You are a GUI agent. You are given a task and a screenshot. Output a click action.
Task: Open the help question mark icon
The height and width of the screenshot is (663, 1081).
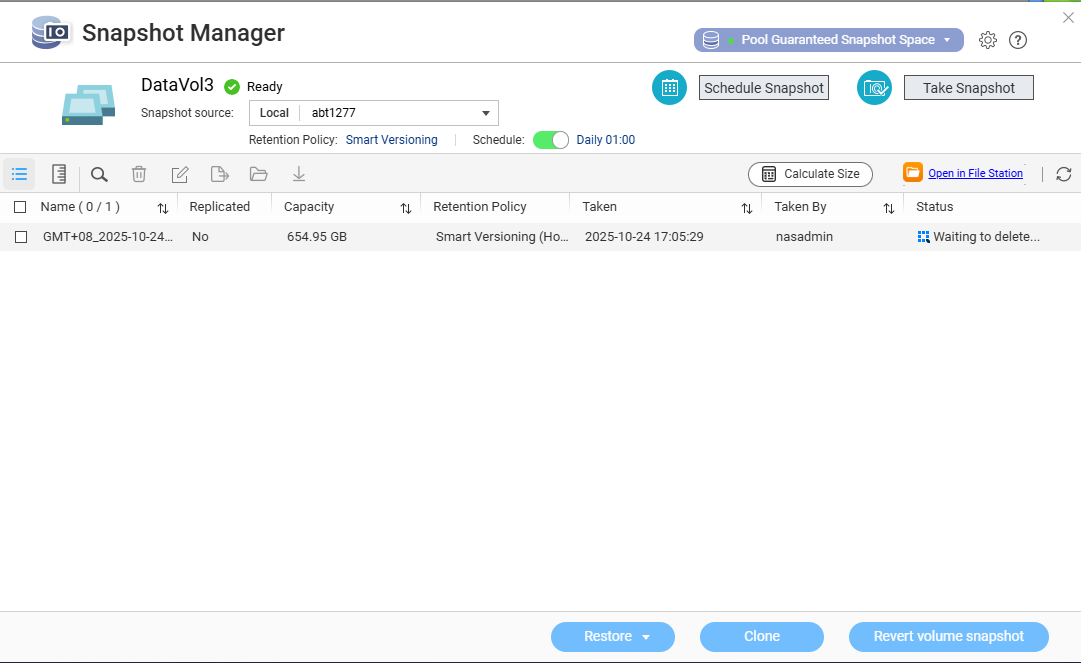tap(1018, 40)
